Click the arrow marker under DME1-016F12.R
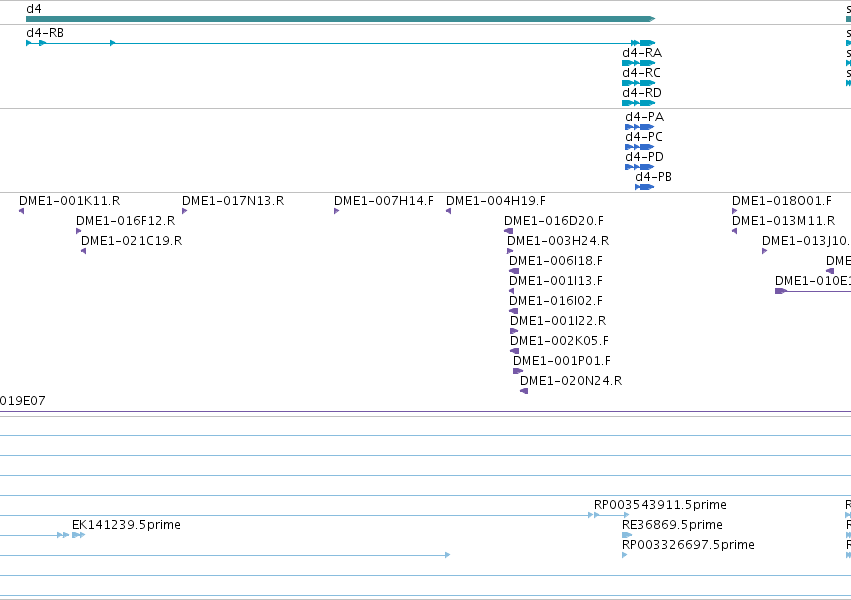This screenshot has height=600, width=851. (79, 231)
